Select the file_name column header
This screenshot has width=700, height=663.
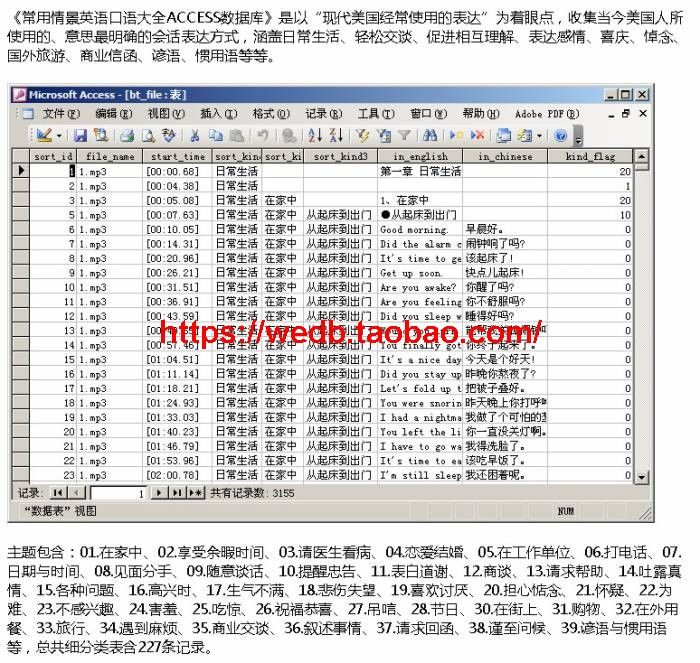(x=110, y=156)
